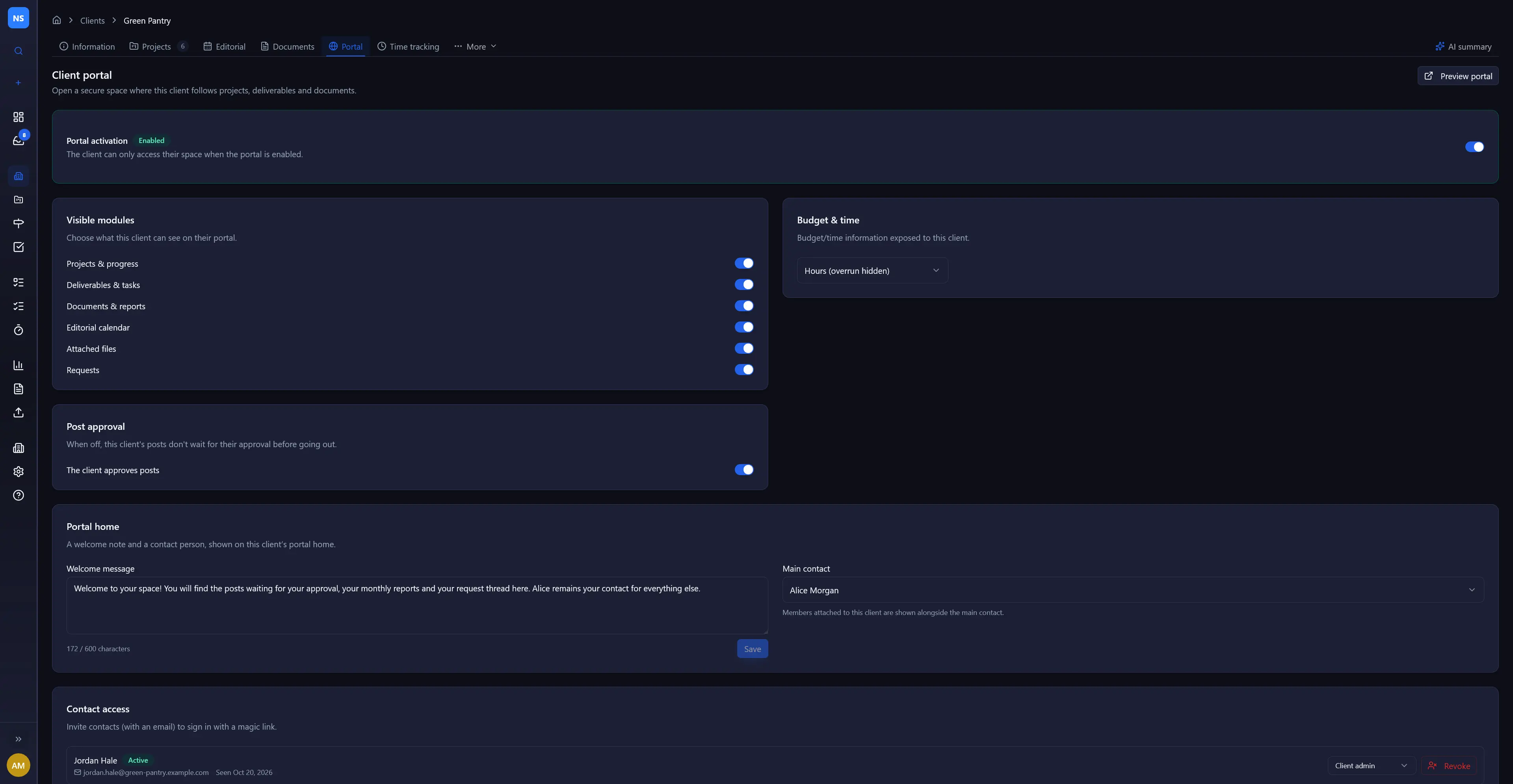Revoke Jordan Hale's access

pyautogui.click(x=1448, y=765)
